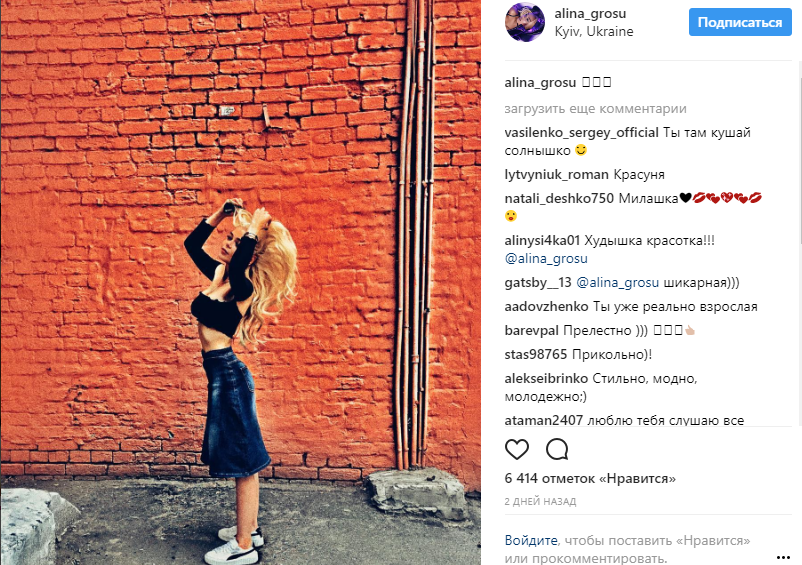Open the three-dots more options menu
The image size is (802, 565).
pyautogui.click(x=783, y=557)
